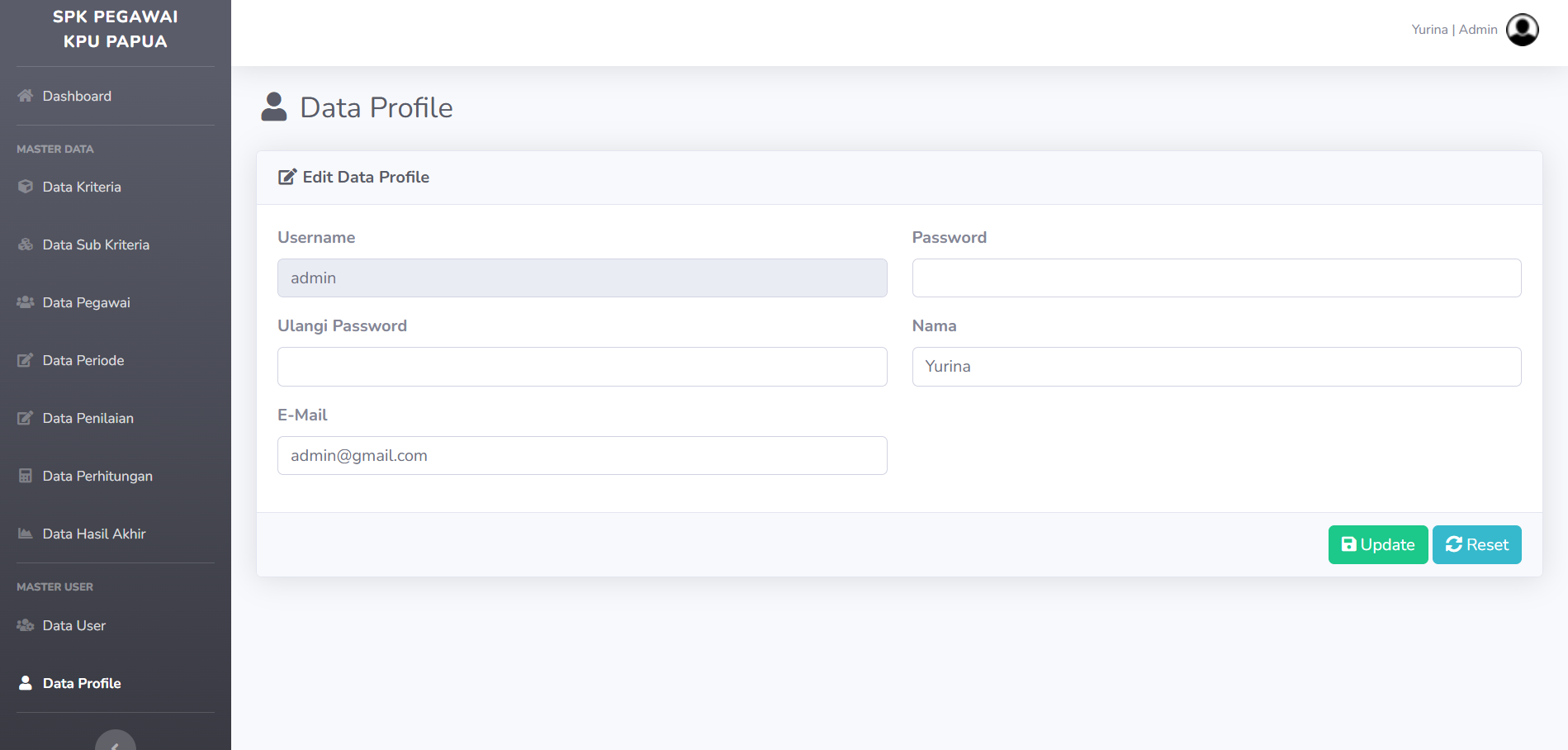Click the Data Hasil Akhir chart icon

(x=26, y=534)
